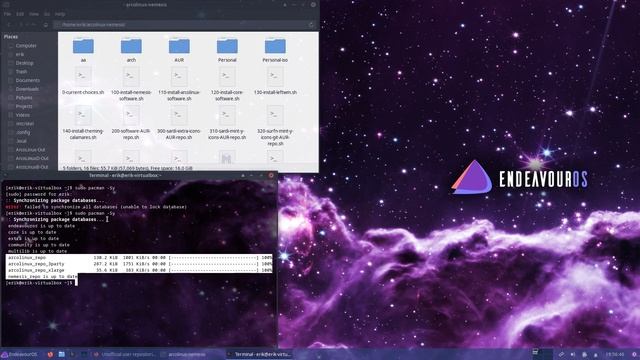Select the 110-install-arcolinux-software.sh script
Screen dimensions: 640x360
(179, 84)
